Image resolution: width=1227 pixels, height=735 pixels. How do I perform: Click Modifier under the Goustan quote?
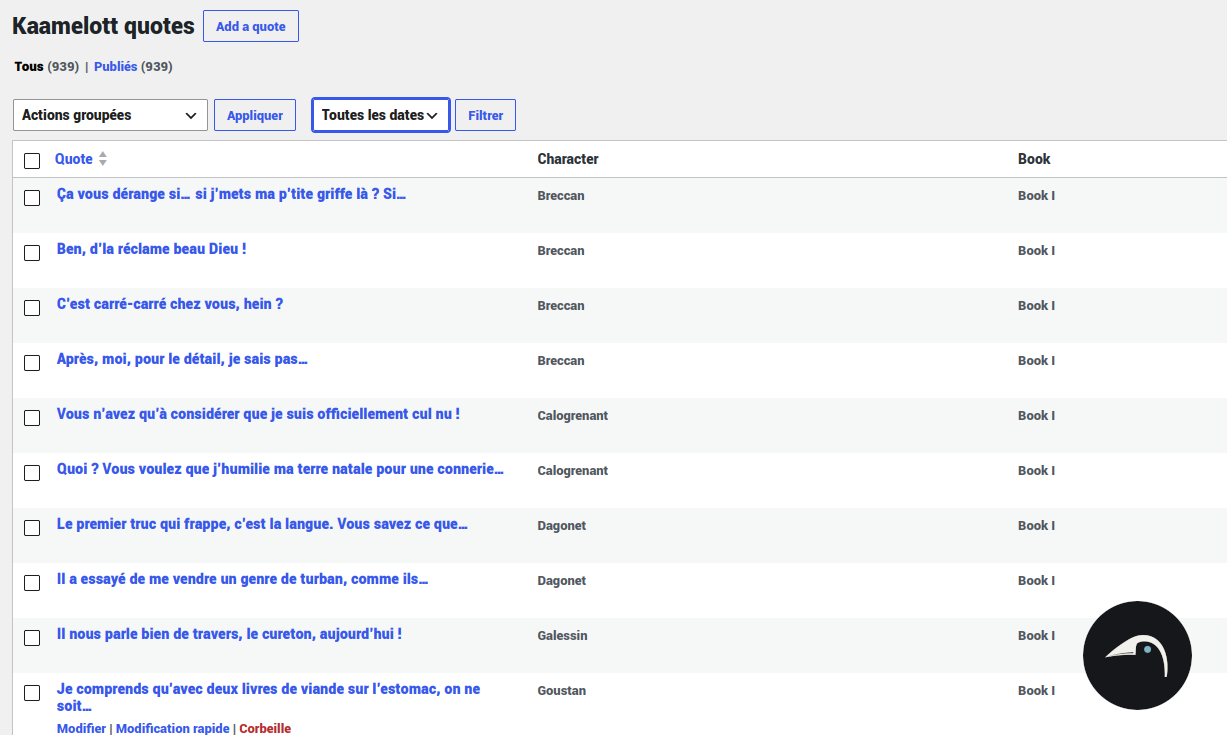(81, 728)
